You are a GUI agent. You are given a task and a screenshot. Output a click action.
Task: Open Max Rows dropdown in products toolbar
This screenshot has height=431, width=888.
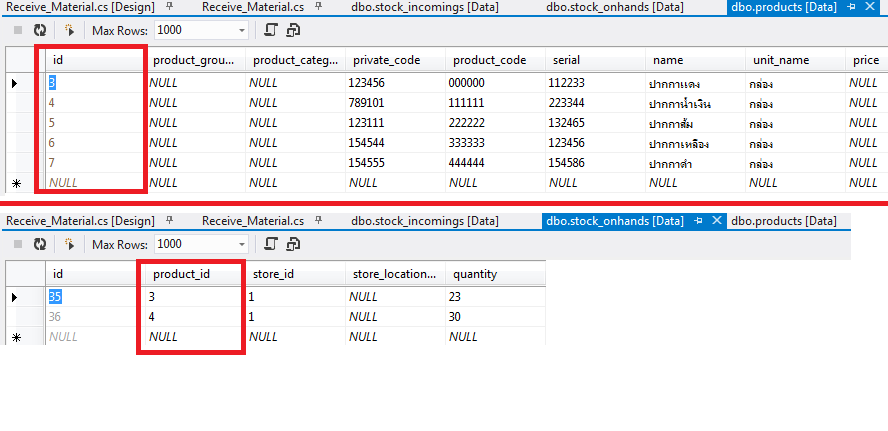point(241,31)
